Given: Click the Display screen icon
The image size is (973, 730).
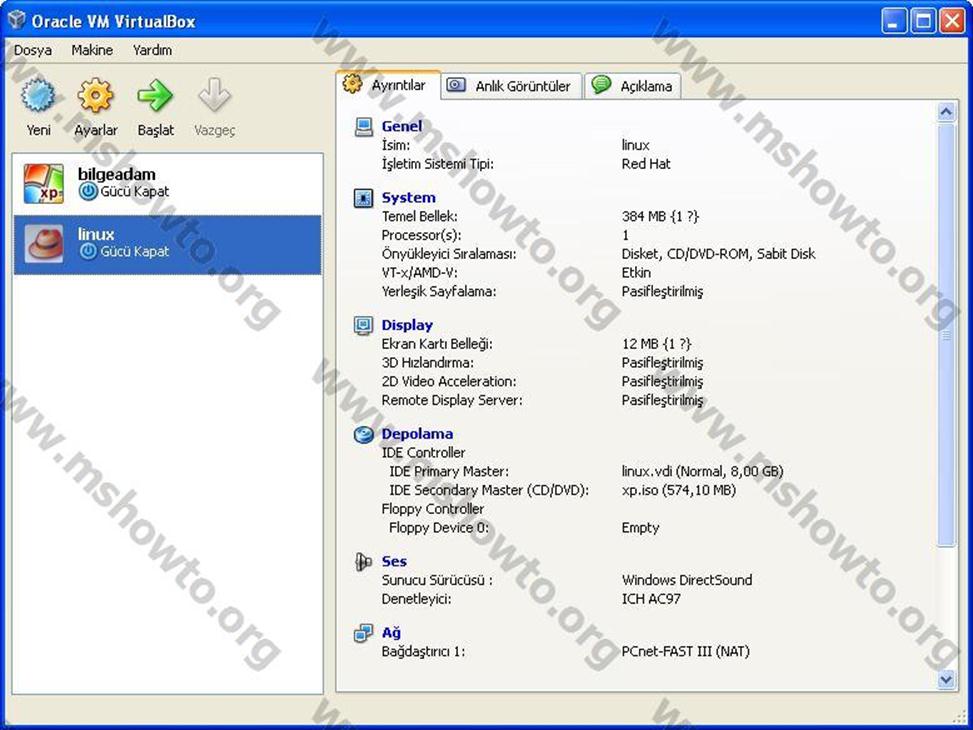Looking at the screenshot, I should click(364, 325).
